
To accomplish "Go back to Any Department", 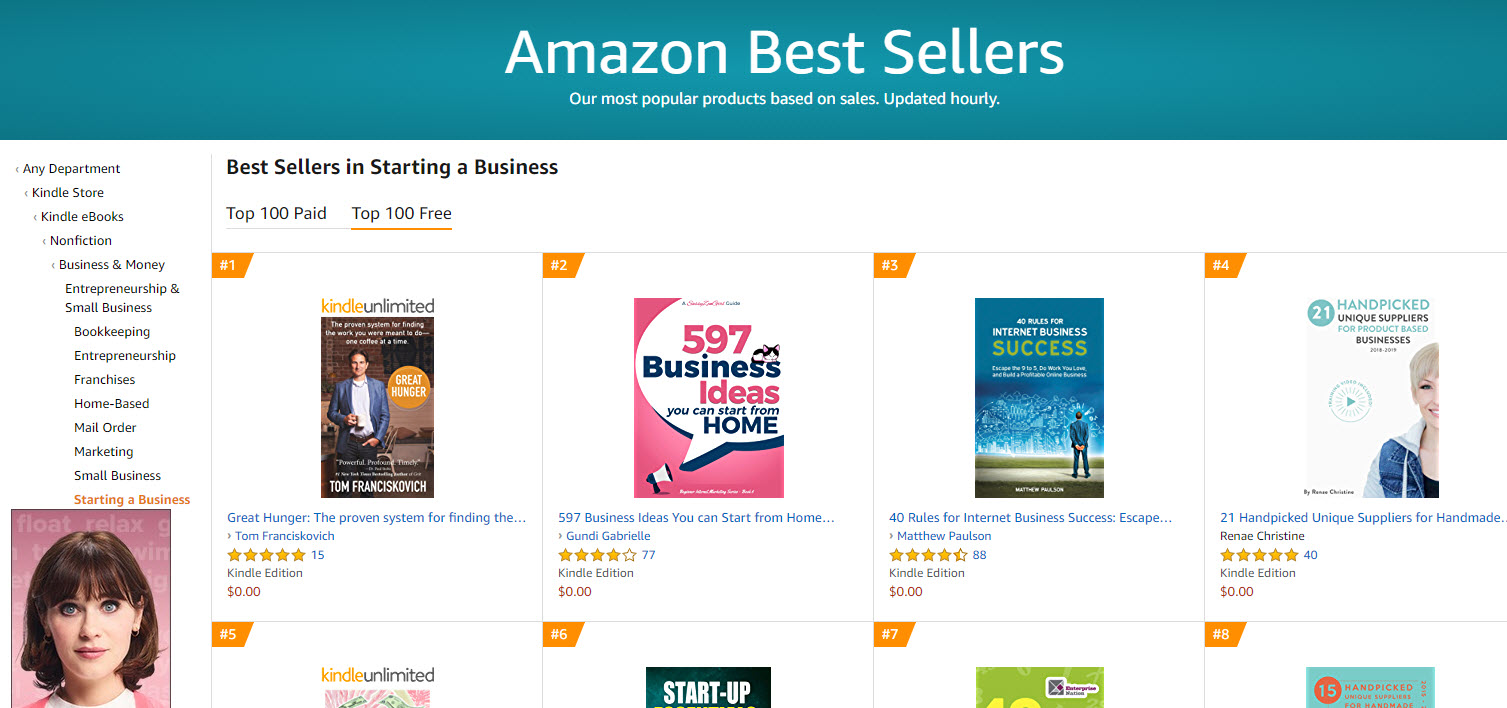I will [x=71, y=169].
